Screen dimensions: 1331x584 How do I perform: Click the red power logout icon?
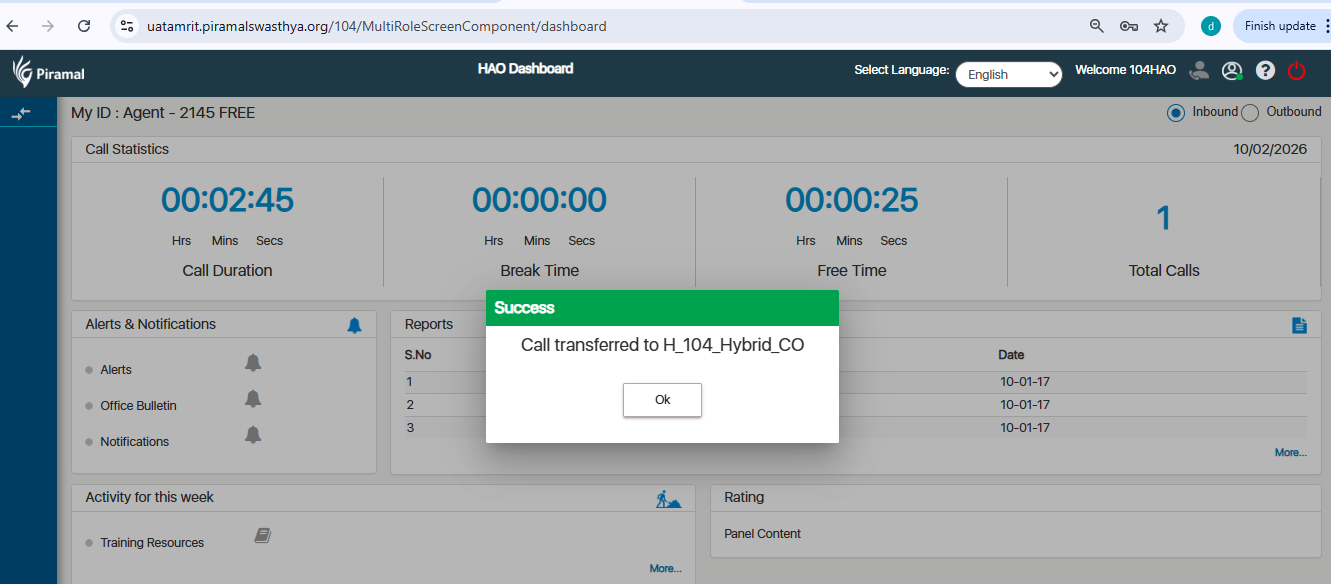(x=1297, y=71)
